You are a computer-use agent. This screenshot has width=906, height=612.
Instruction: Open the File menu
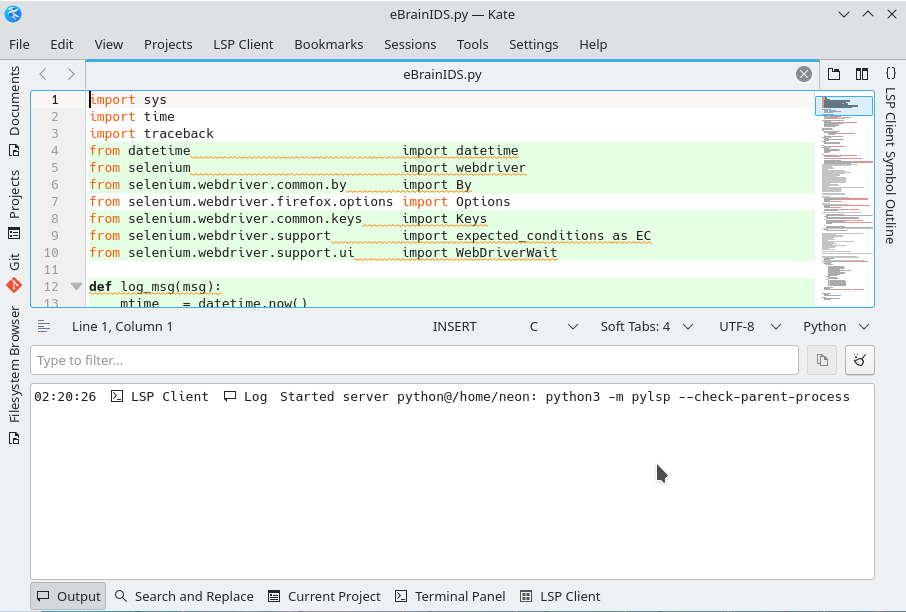pos(19,44)
